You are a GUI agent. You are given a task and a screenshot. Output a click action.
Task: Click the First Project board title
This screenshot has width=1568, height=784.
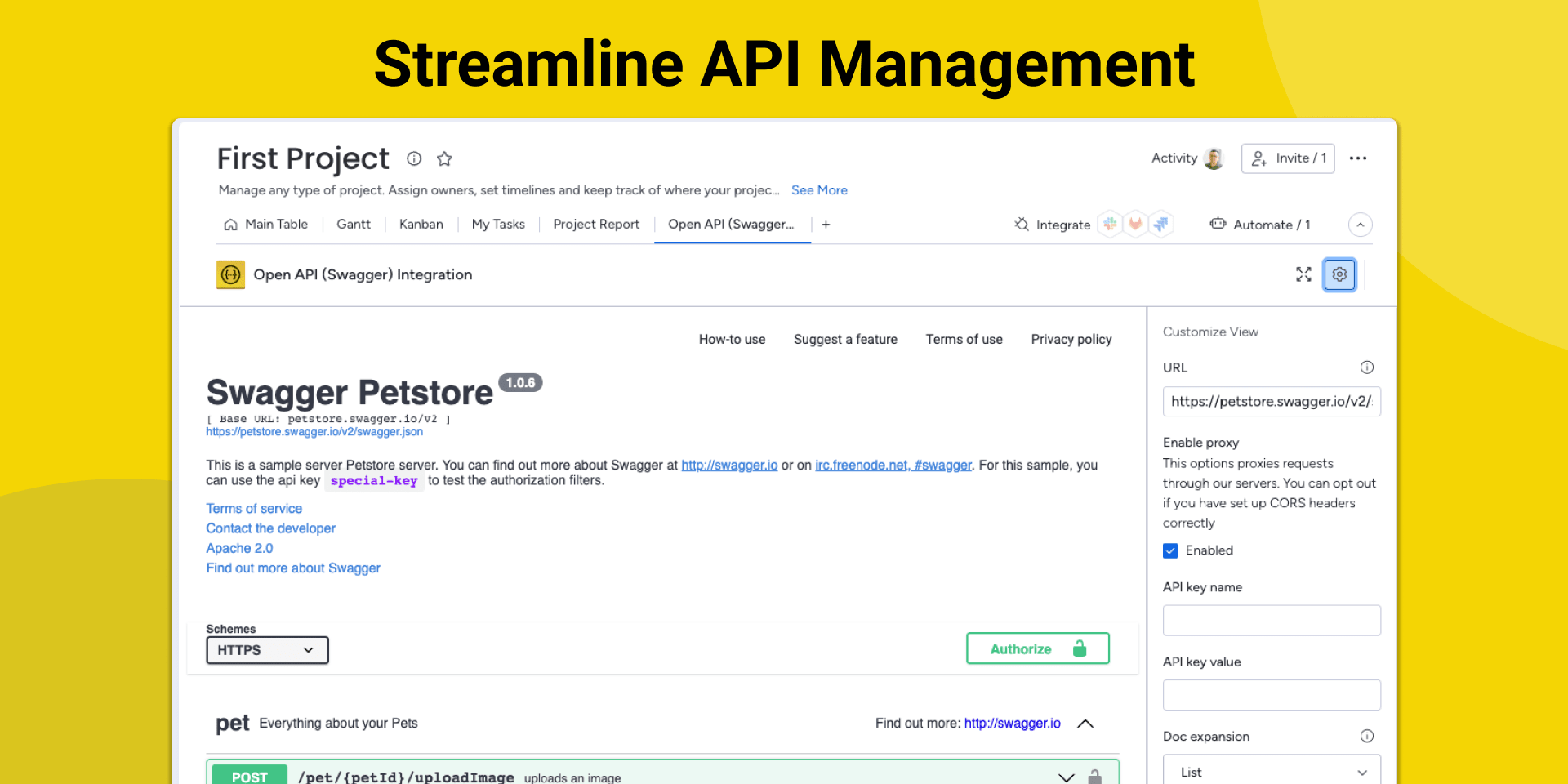pyautogui.click(x=303, y=158)
